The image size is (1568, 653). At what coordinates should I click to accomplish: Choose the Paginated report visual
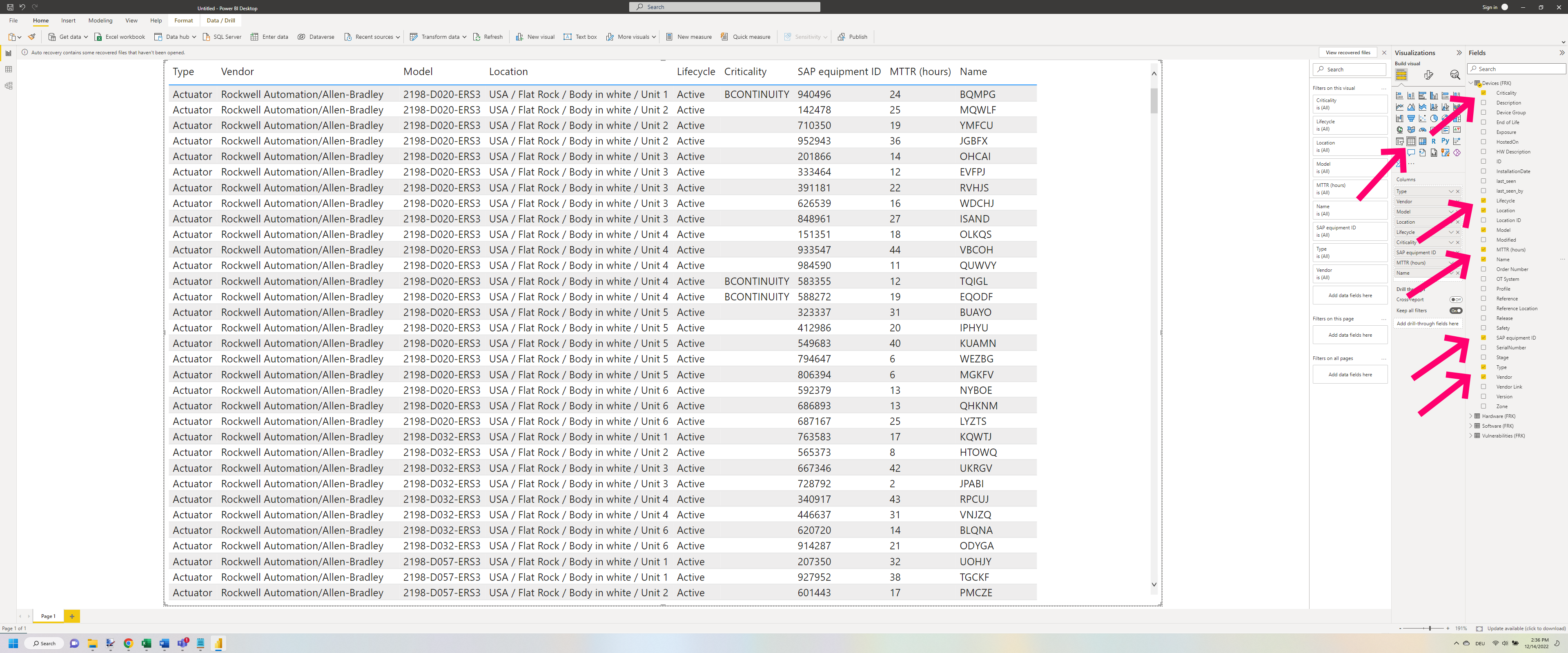[1434, 153]
